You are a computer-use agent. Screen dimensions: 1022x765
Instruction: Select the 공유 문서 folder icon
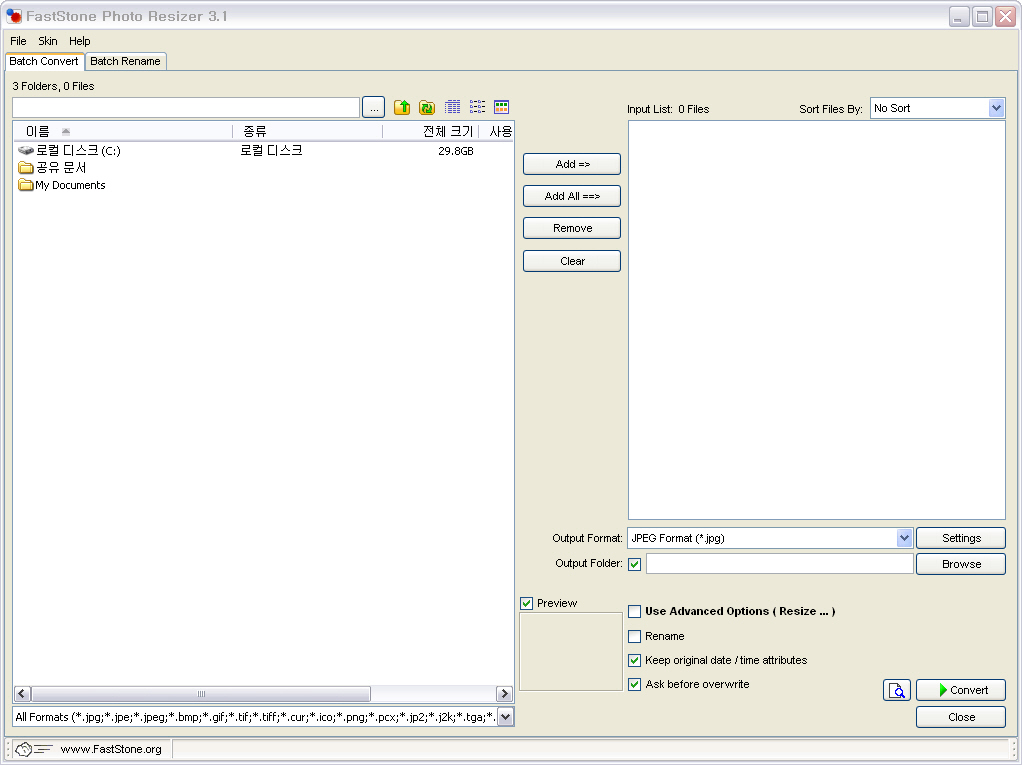point(26,167)
